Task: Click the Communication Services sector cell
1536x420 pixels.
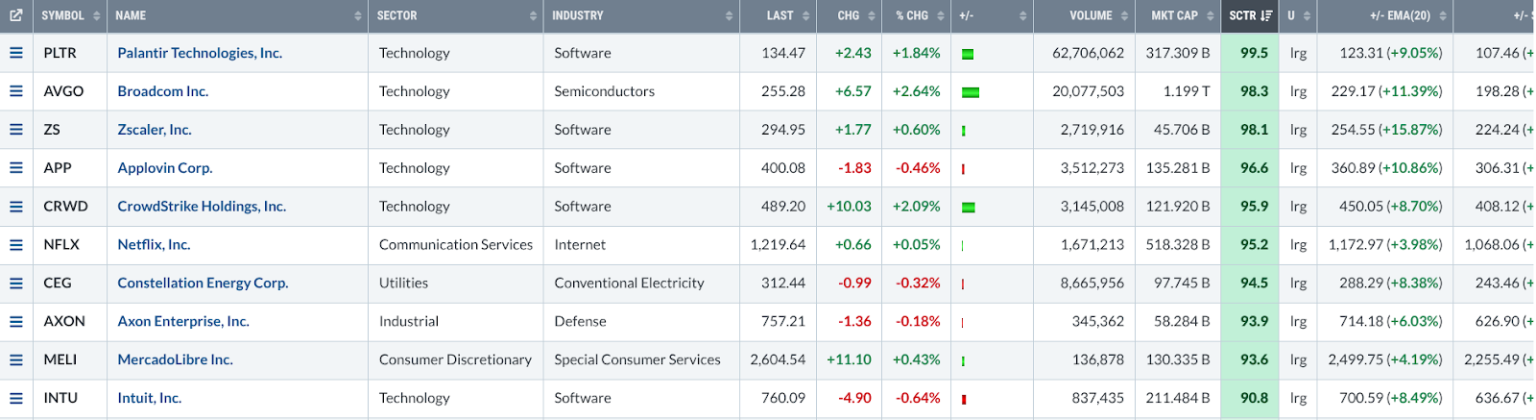Action: pos(456,244)
